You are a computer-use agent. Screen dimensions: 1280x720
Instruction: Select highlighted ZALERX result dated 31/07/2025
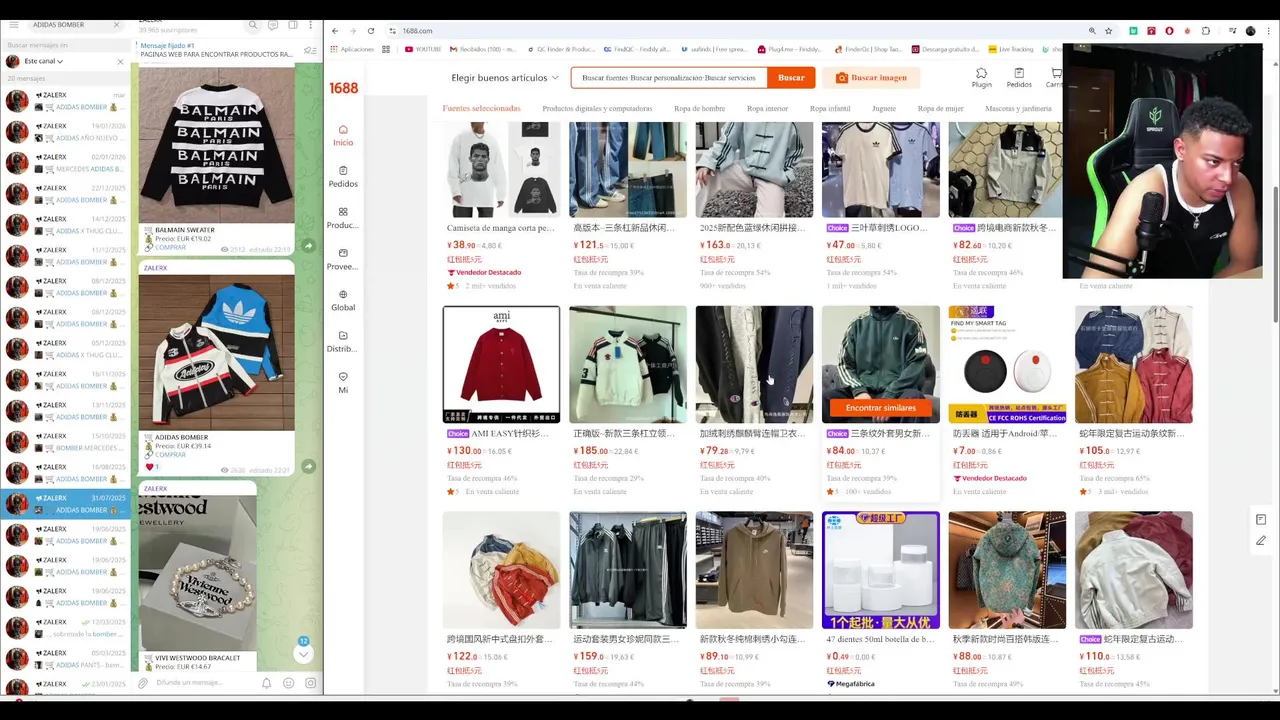[66, 504]
